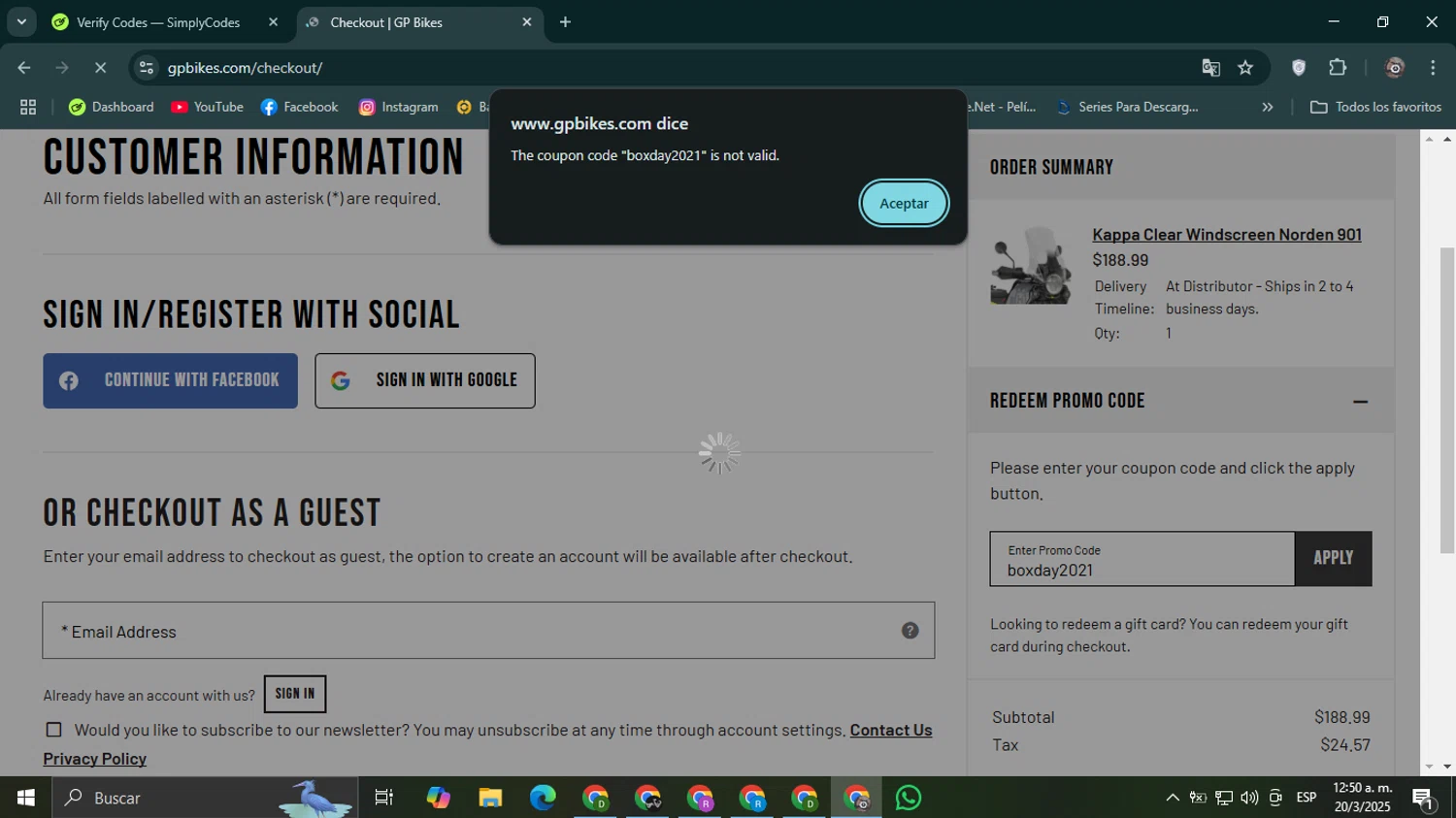1456x818 pixels.
Task: Switch to Verify Codes — SimplyCodes tab
Action: [158, 22]
